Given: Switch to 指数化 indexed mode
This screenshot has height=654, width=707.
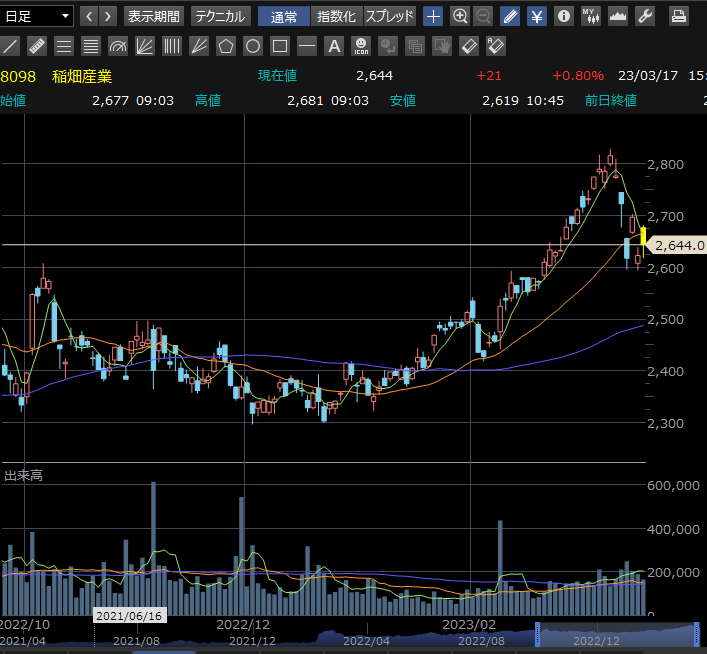Looking at the screenshot, I should point(336,17).
